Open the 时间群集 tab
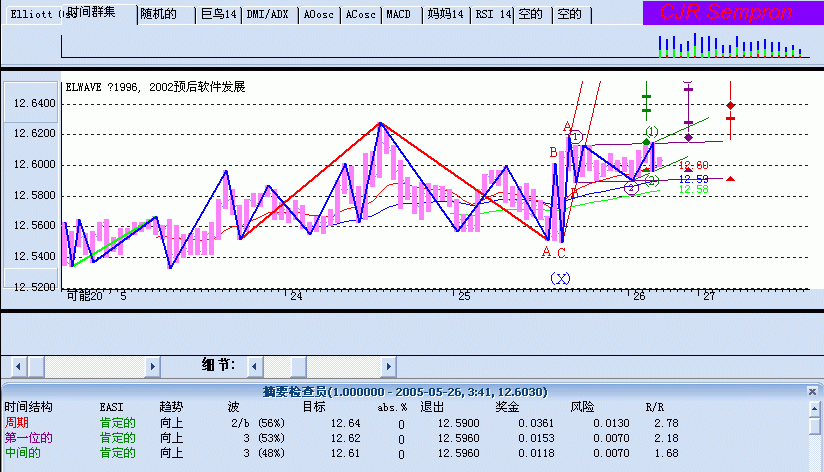 [98, 13]
